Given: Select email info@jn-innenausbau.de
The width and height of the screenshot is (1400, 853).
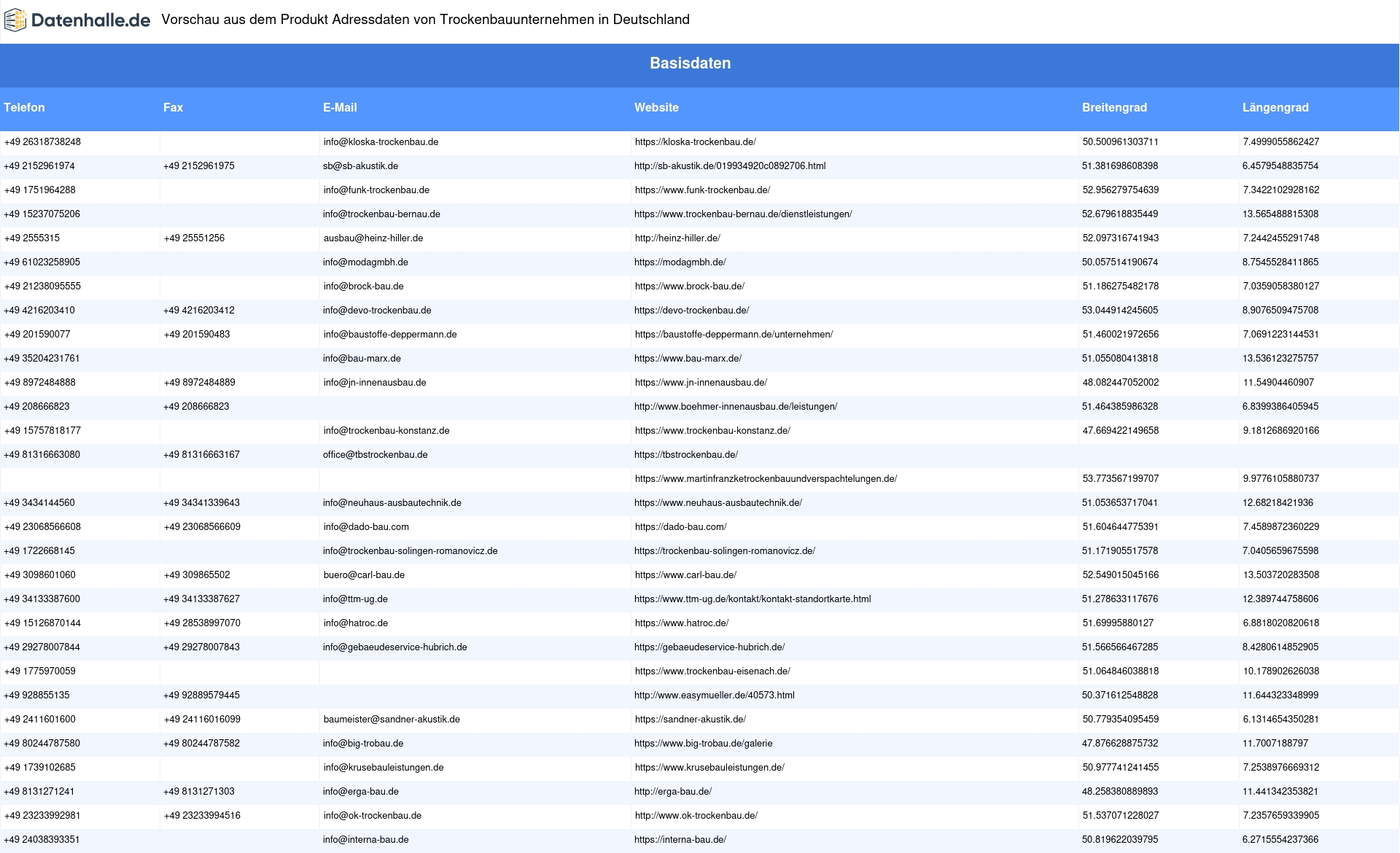Looking at the screenshot, I should [375, 383].
